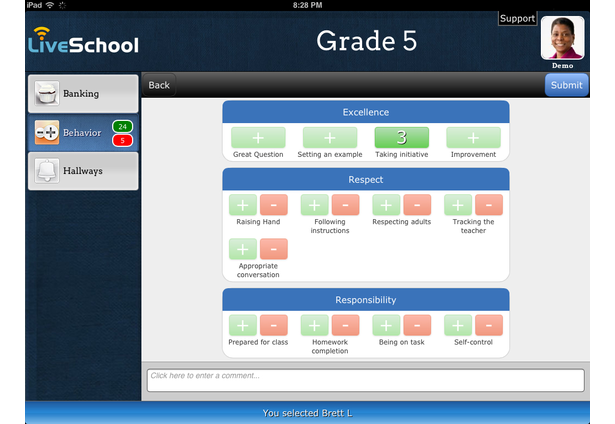The image size is (615, 424).
Task: Give a negative Appropriate conversation mark
Action: click(274, 249)
